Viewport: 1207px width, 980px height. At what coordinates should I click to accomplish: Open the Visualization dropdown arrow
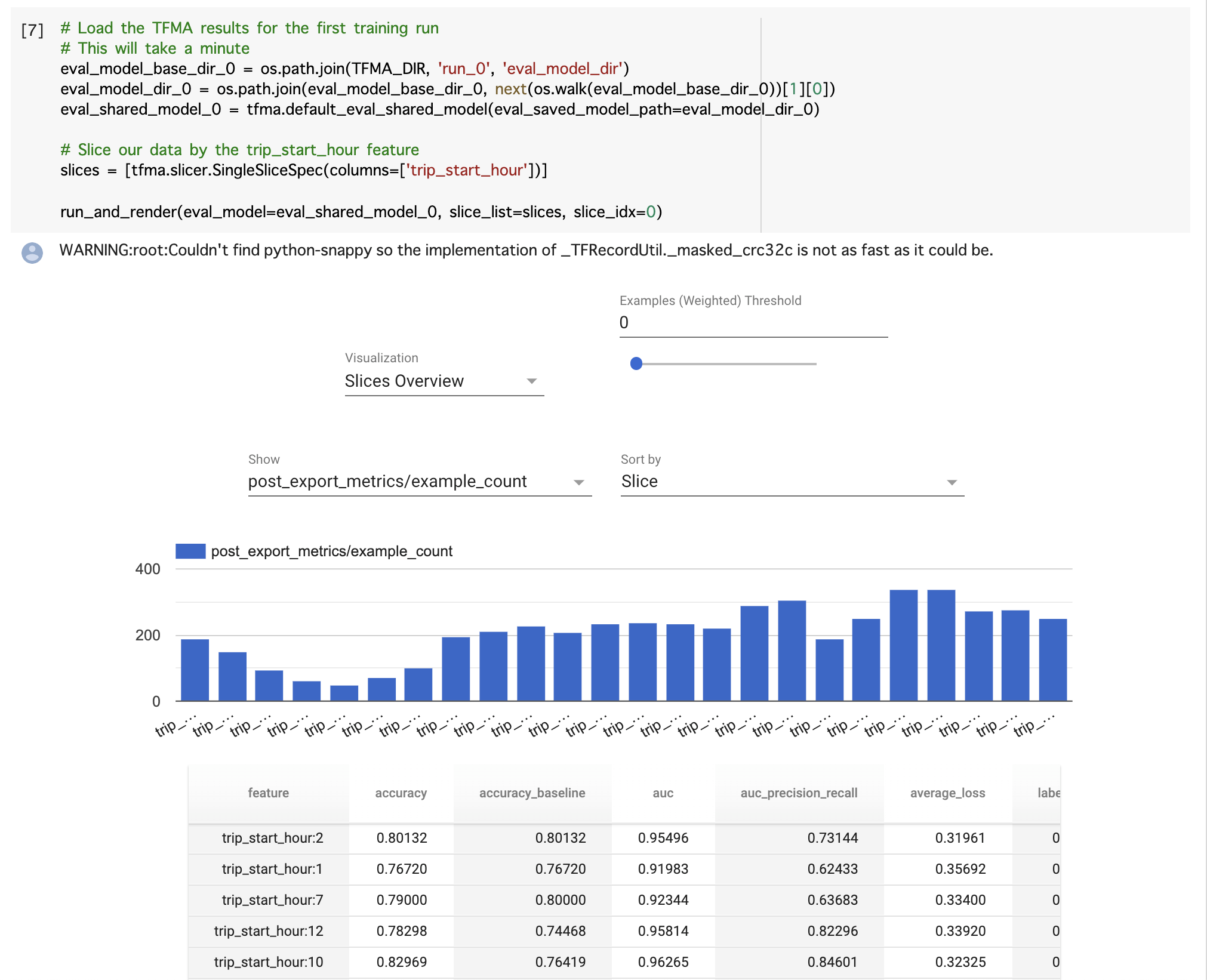point(531,381)
